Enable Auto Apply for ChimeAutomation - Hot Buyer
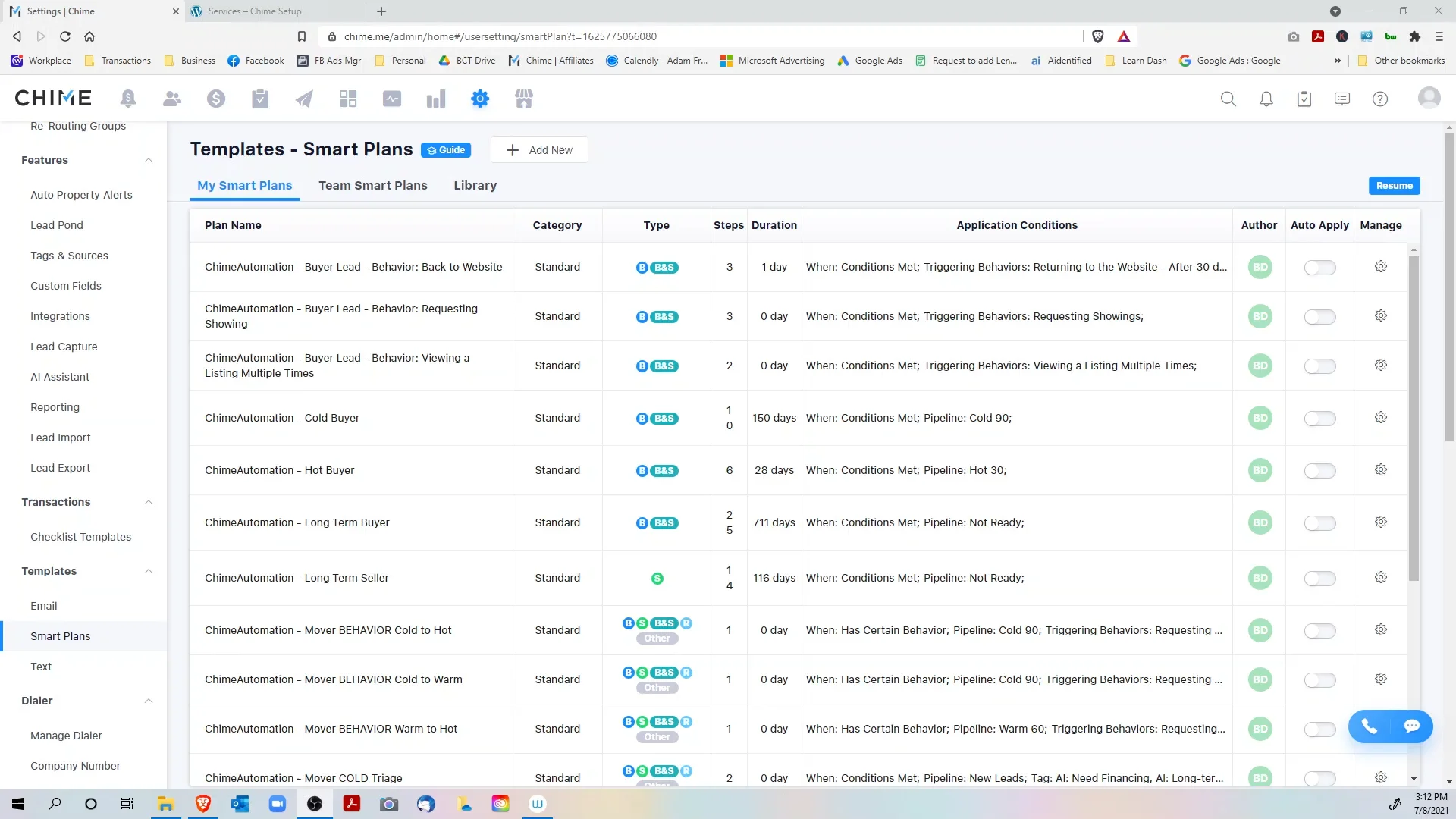Viewport: 1456px width, 819px height. [1319, 470]
